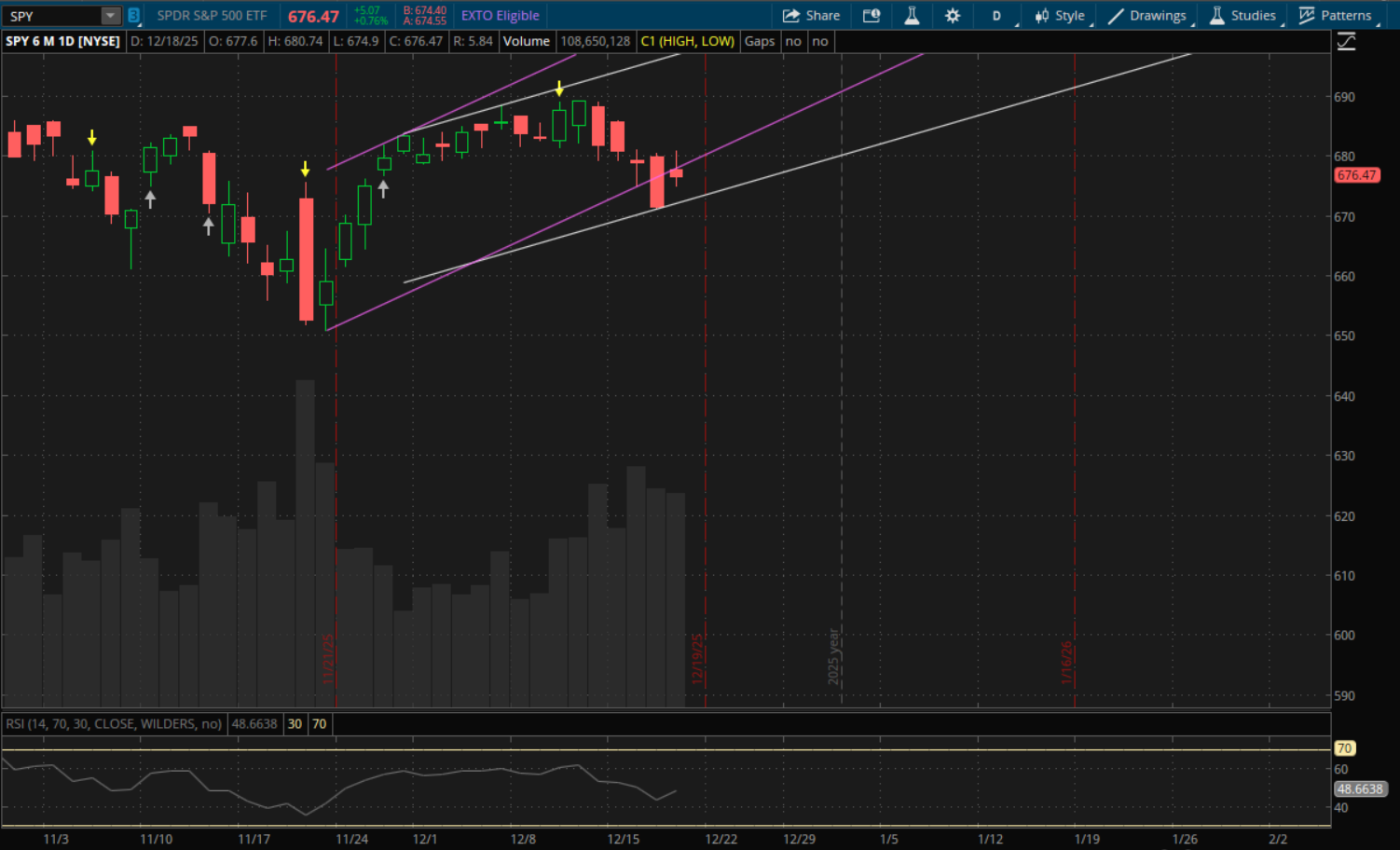Click the RSI study title label
This screenshot has width=1400, height=850.
114,724
